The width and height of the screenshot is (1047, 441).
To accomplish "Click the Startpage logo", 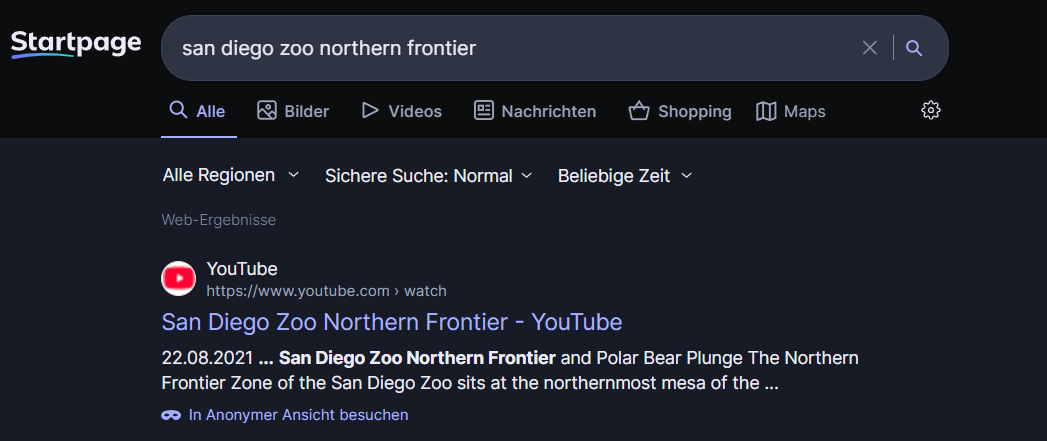I will click(x=75, y=45).
